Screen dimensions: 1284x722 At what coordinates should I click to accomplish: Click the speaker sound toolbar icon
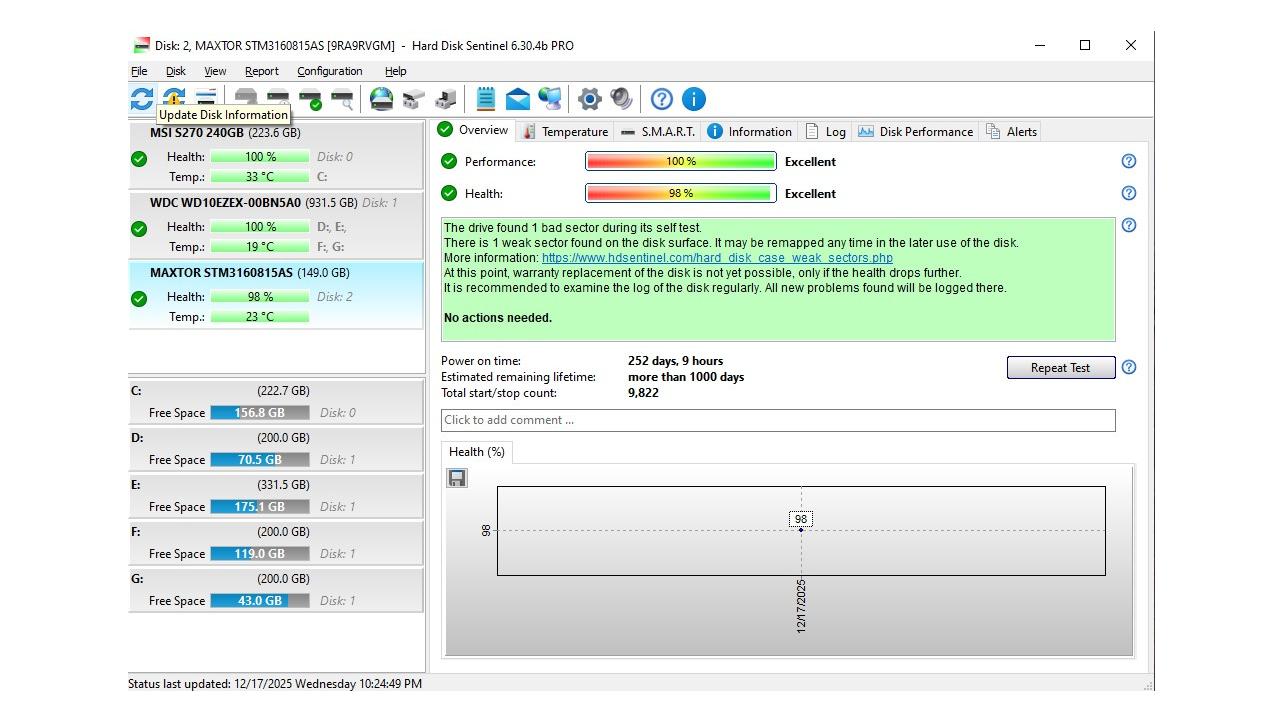621,99
